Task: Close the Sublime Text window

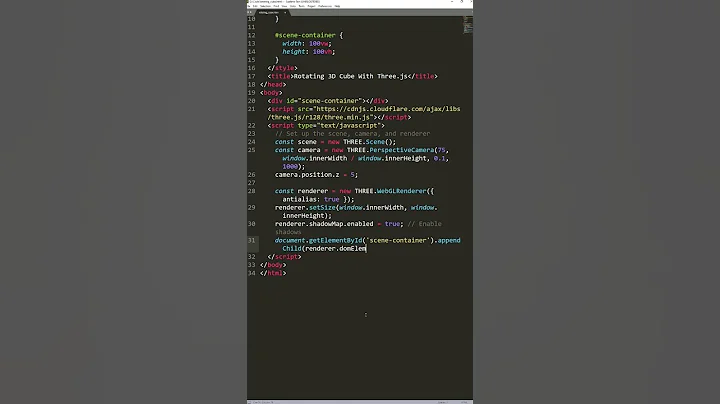Action: [469, 2]
